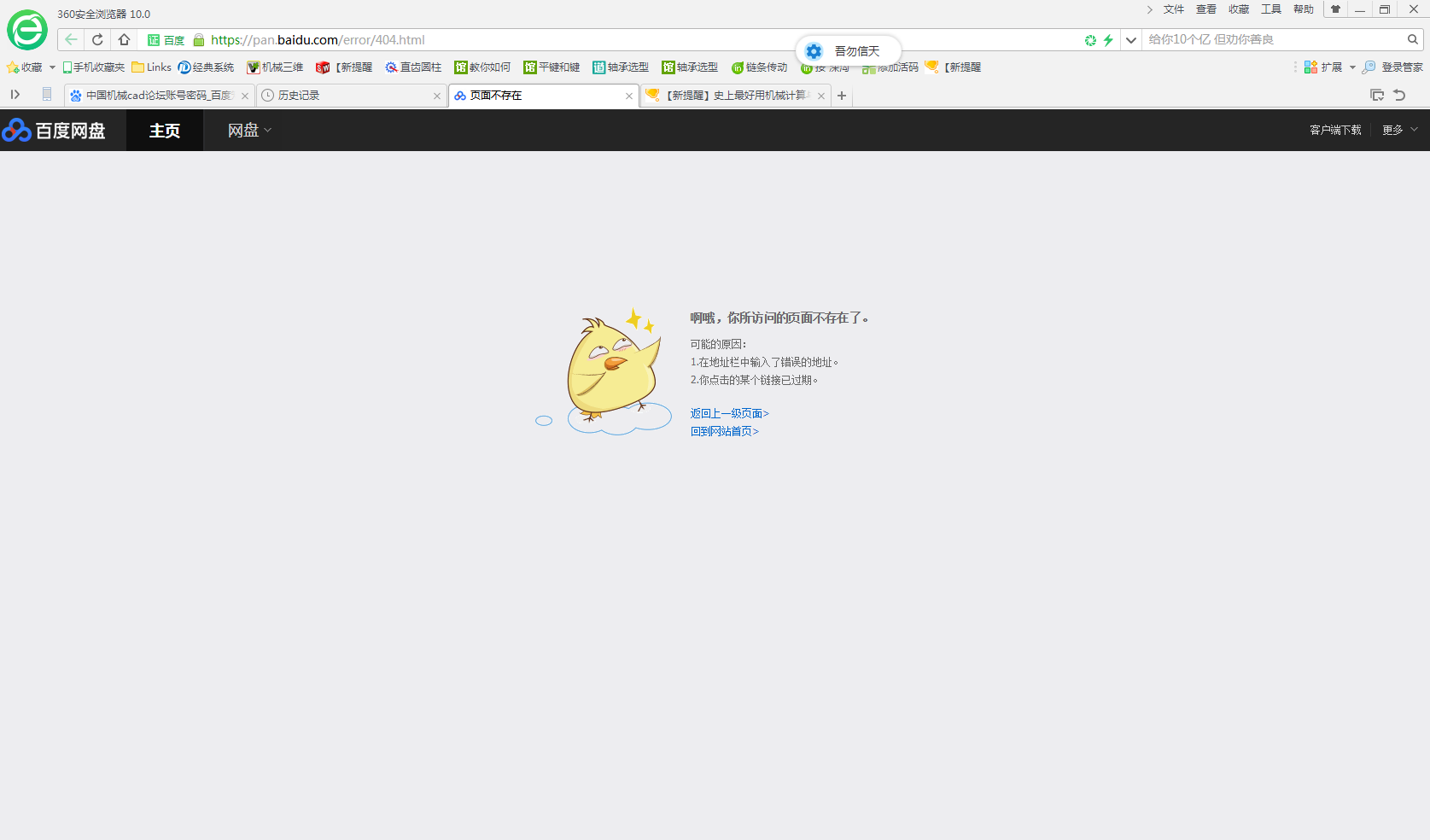Open 直齿圆柱 bookmark

[413, 67]
